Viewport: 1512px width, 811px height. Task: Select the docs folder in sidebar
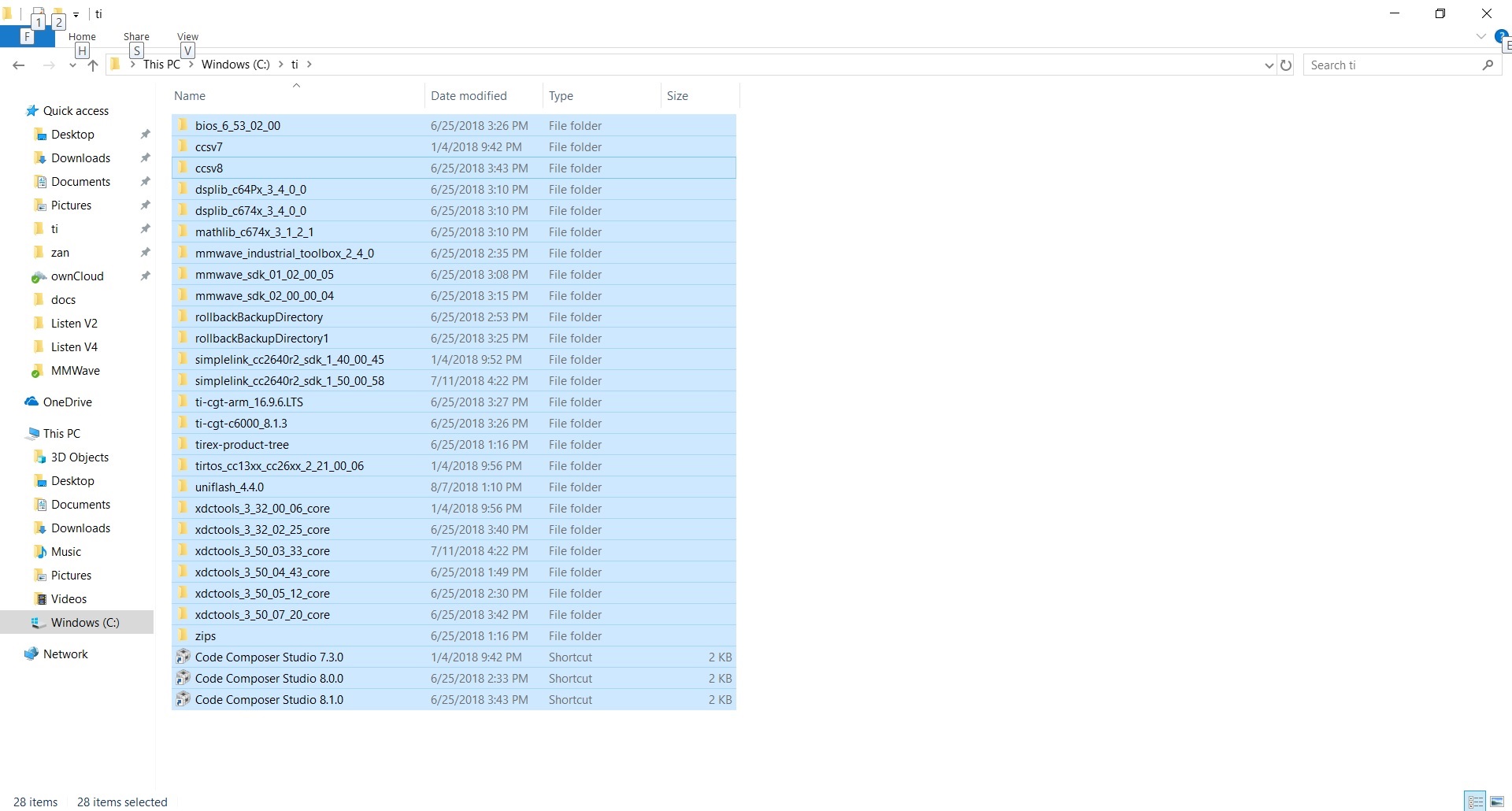point(63,300)
